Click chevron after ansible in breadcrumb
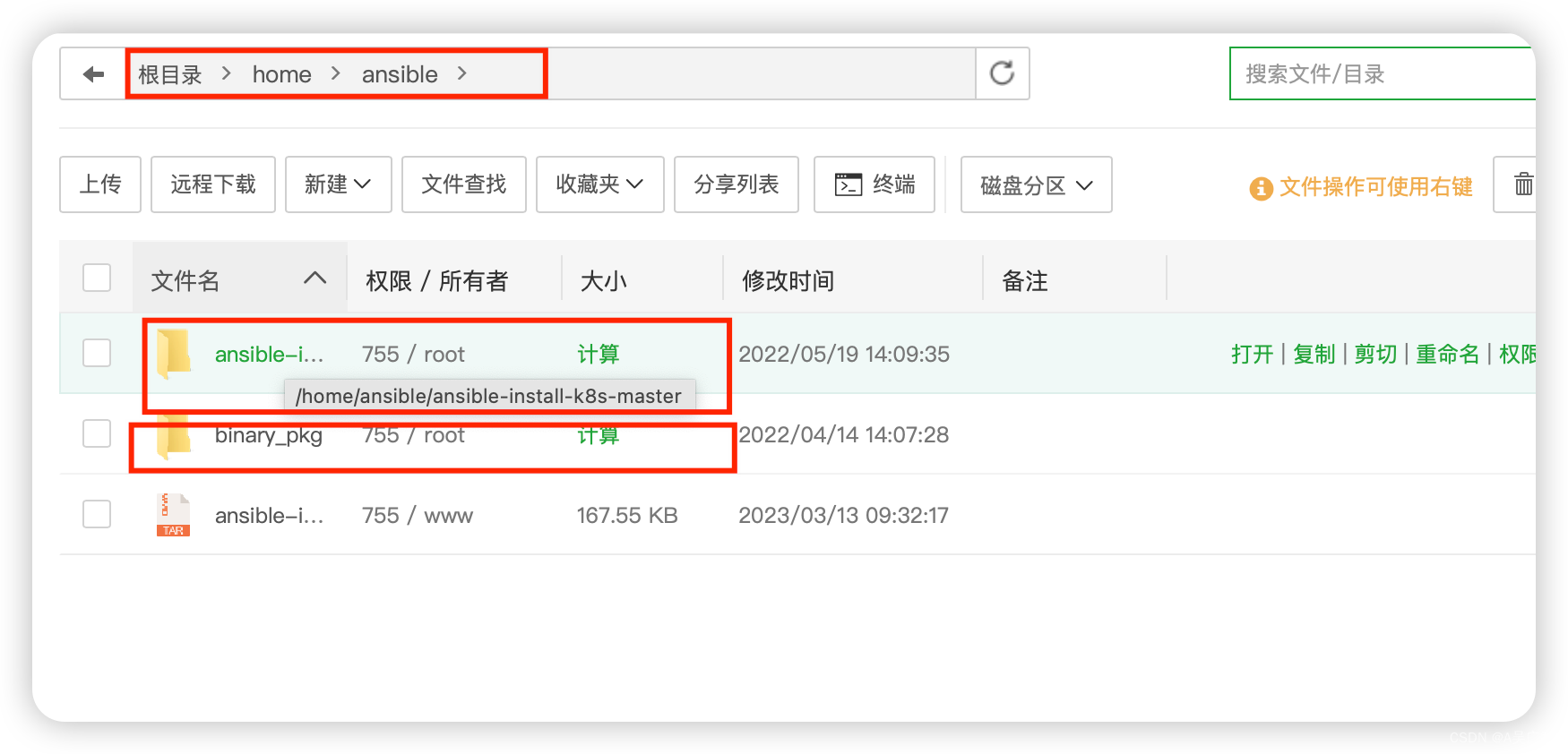The height and width of the screenshot is (754, 1568). 462,73
